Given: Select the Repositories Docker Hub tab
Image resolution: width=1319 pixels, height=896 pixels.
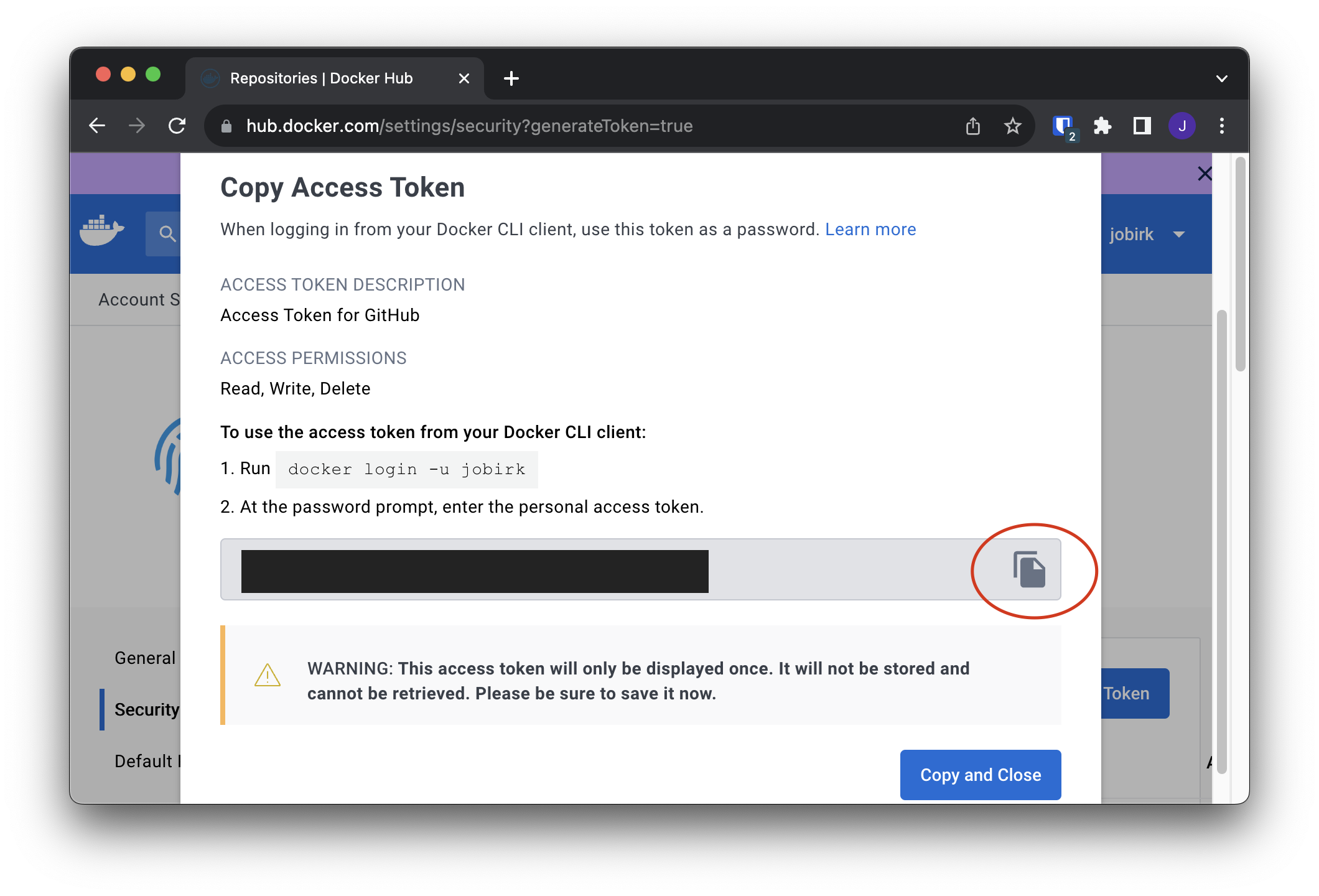Looking at the screenshot, I should point(321,78).
